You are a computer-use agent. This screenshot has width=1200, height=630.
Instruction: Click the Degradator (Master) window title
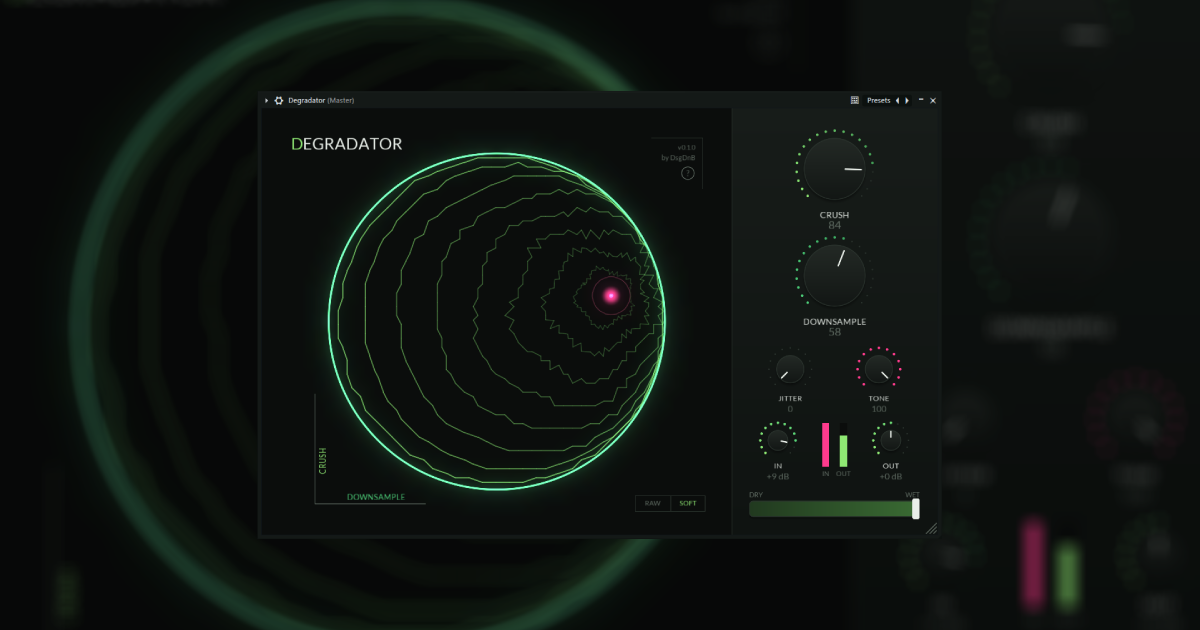[321, 100]
